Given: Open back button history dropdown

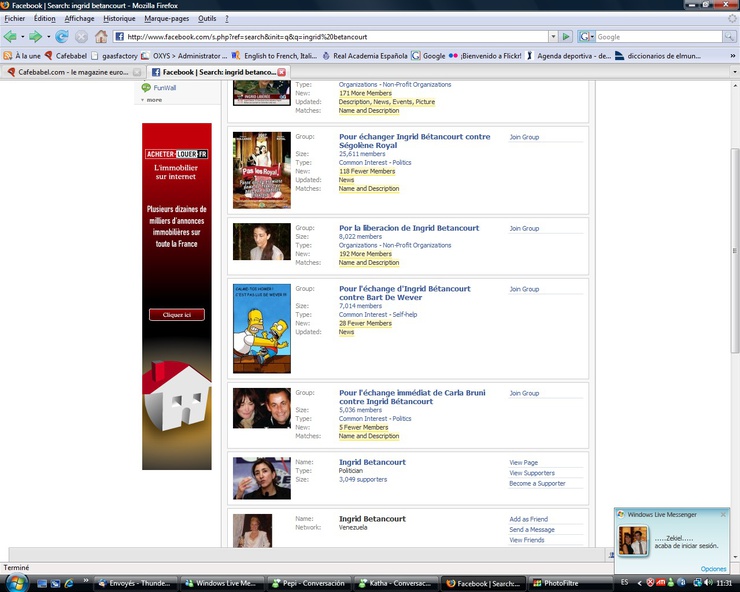Looking at the screenshot, I should pos(22,36).
